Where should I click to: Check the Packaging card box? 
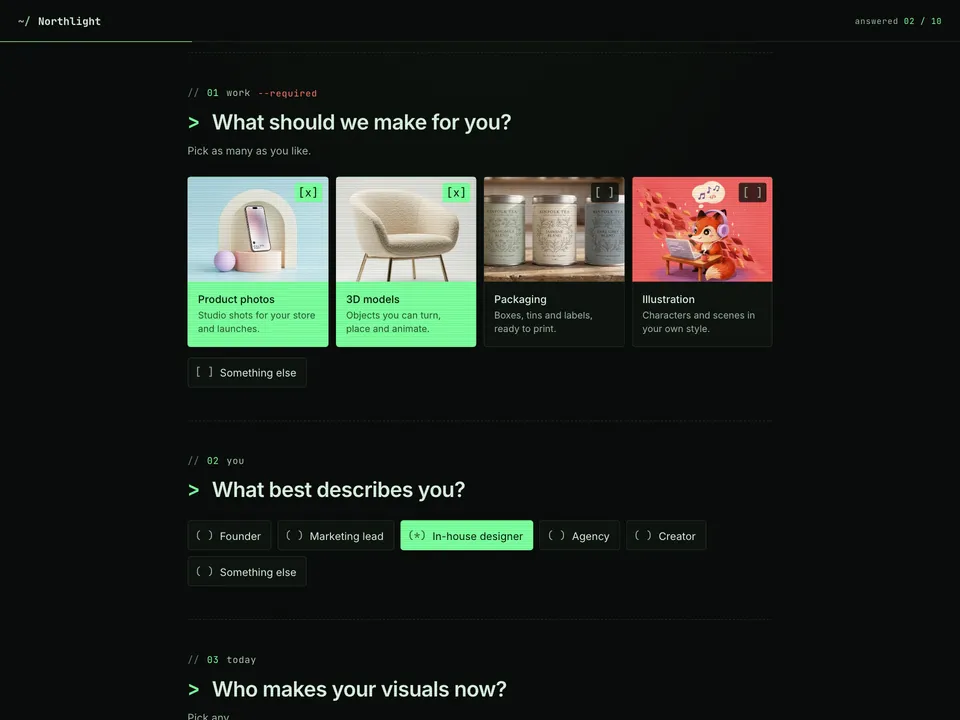[x=604, y=193]
